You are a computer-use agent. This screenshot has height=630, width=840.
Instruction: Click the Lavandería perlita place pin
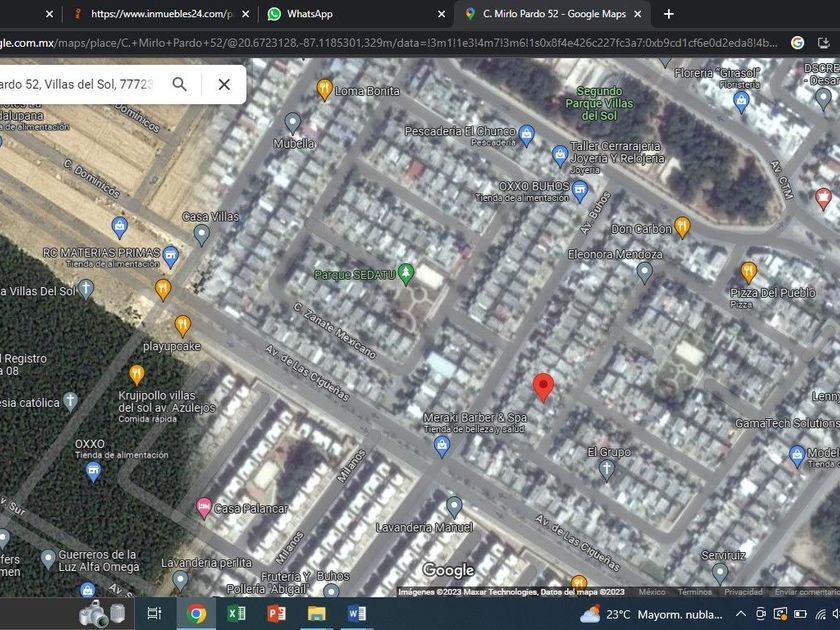click(180, 581)
